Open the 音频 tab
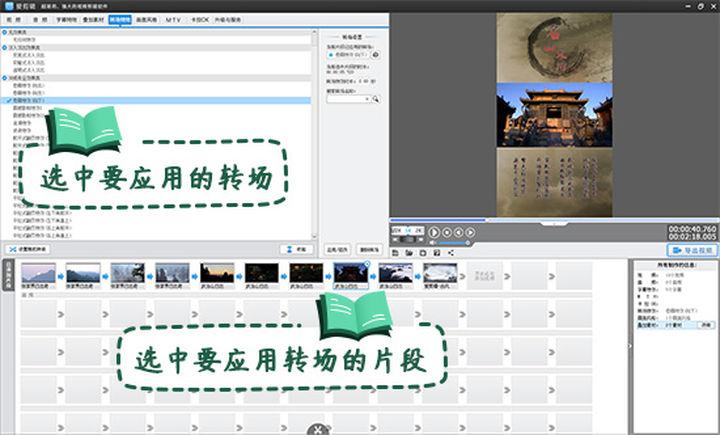Screen dimensions: 720x435 point(40,20)
